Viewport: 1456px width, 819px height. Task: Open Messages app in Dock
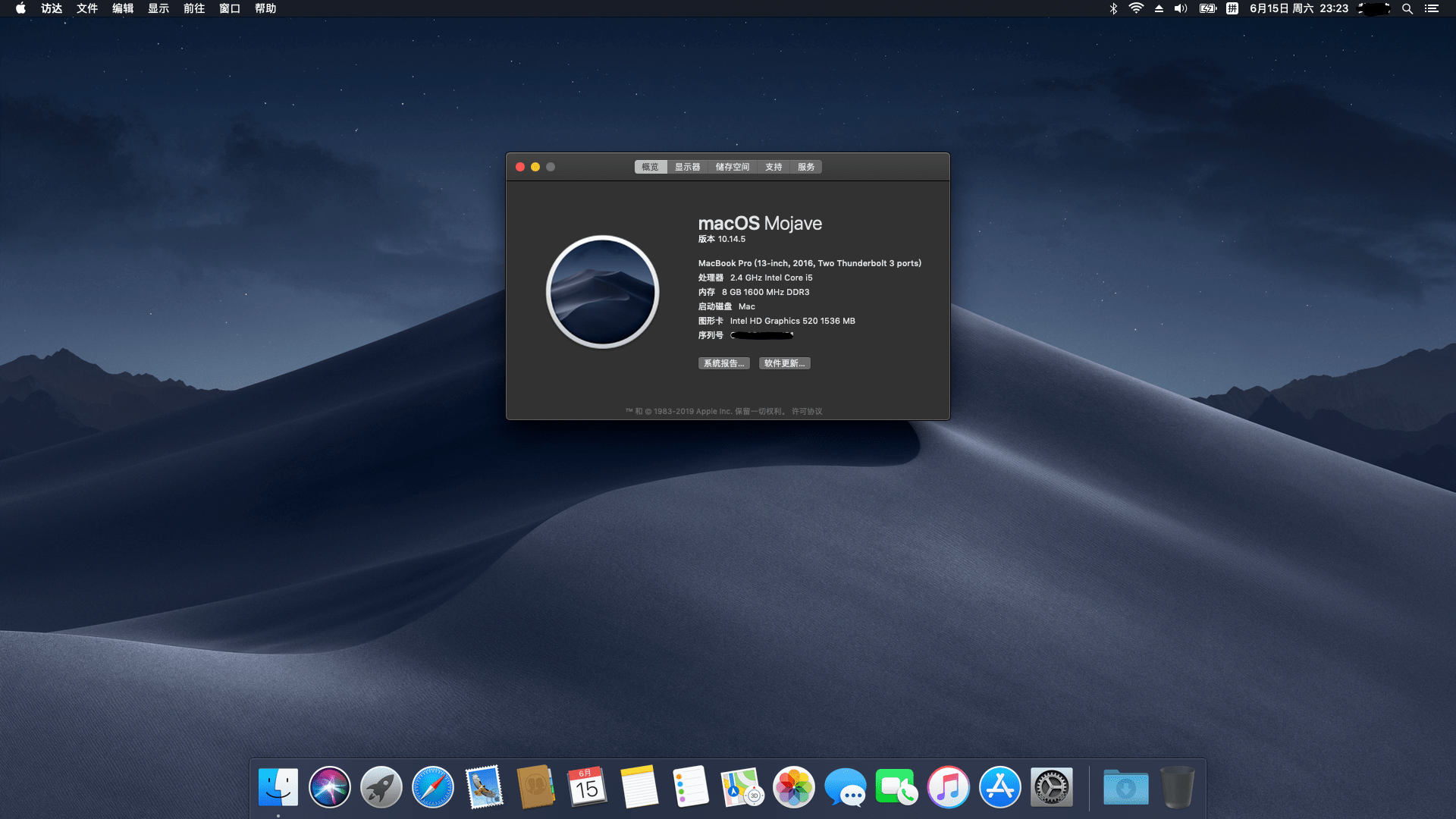tap(846, 787)
